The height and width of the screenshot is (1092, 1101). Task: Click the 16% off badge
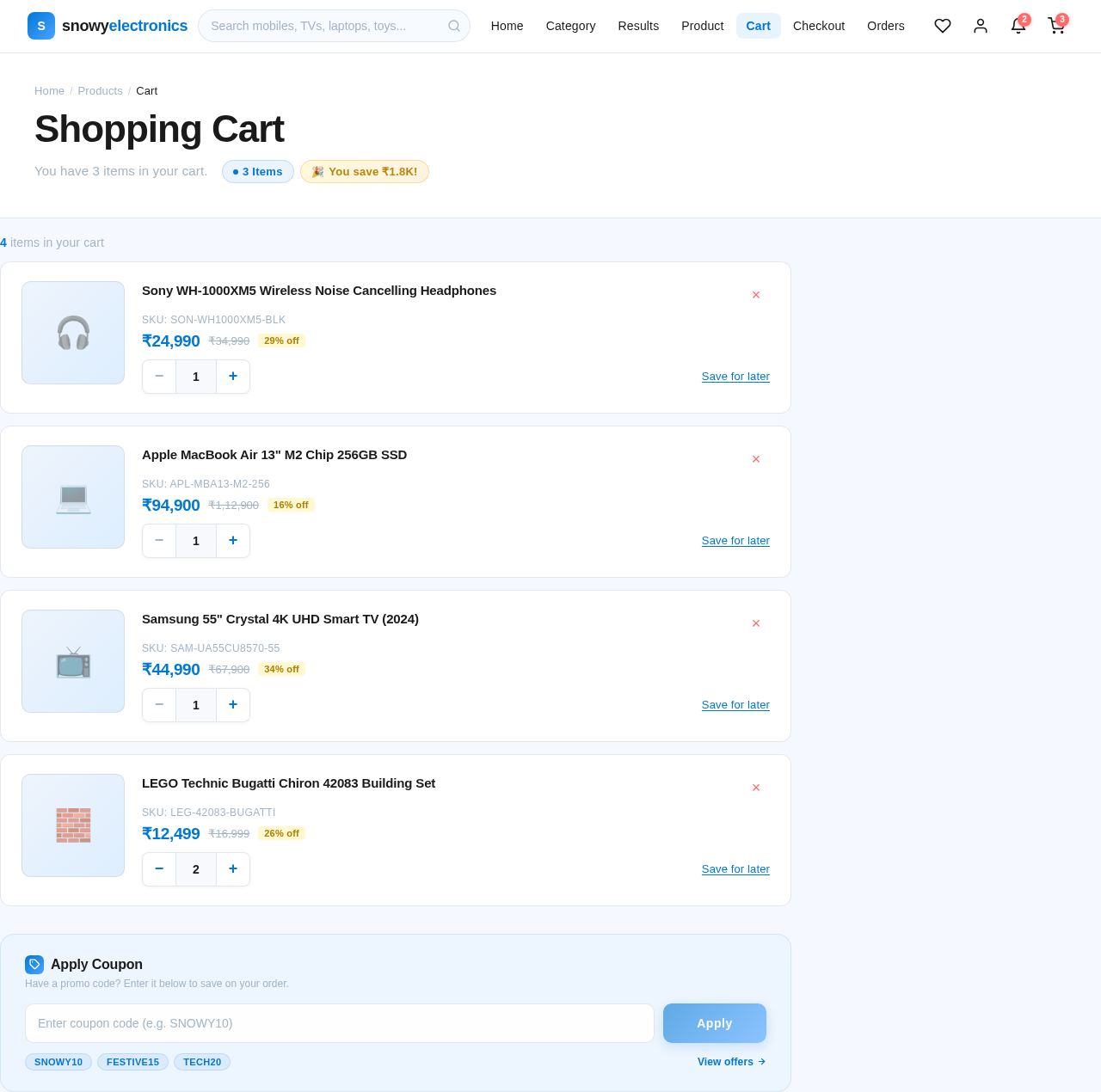point(291,505)
